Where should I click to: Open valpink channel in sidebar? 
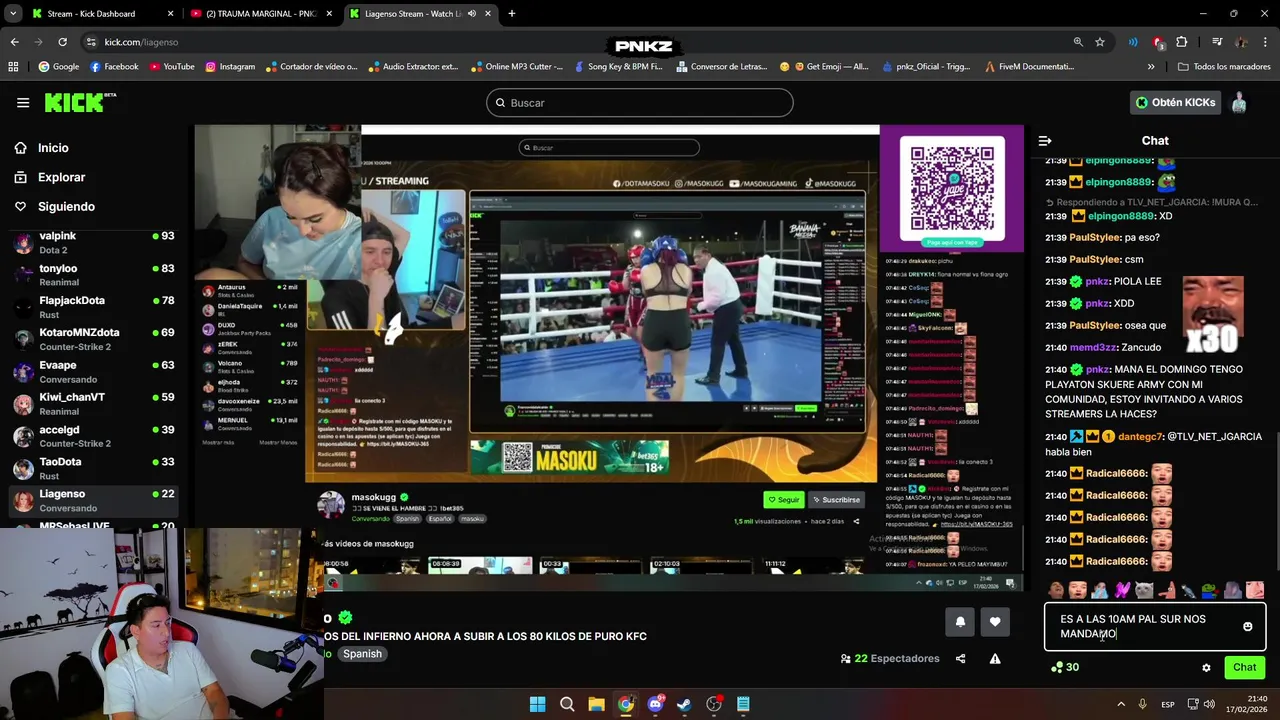coord(93,242)
